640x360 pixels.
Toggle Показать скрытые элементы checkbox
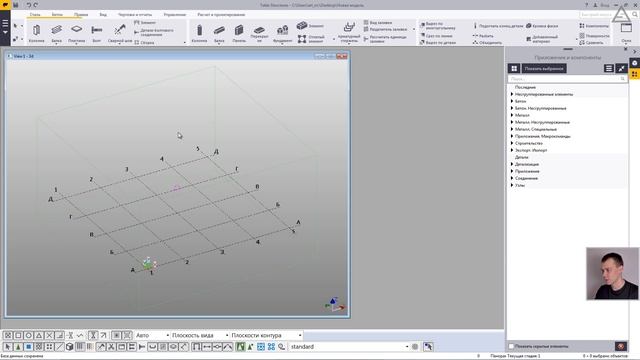[511, 346]
